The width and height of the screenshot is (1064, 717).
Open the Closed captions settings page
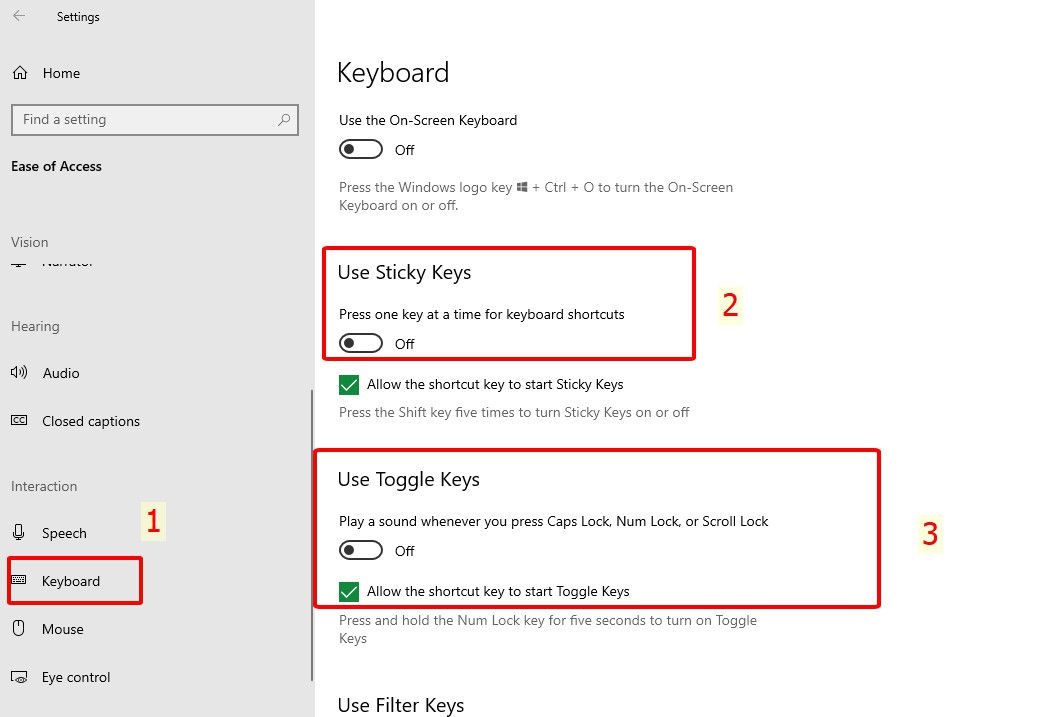pyautogui.click(x=91, y=421)
